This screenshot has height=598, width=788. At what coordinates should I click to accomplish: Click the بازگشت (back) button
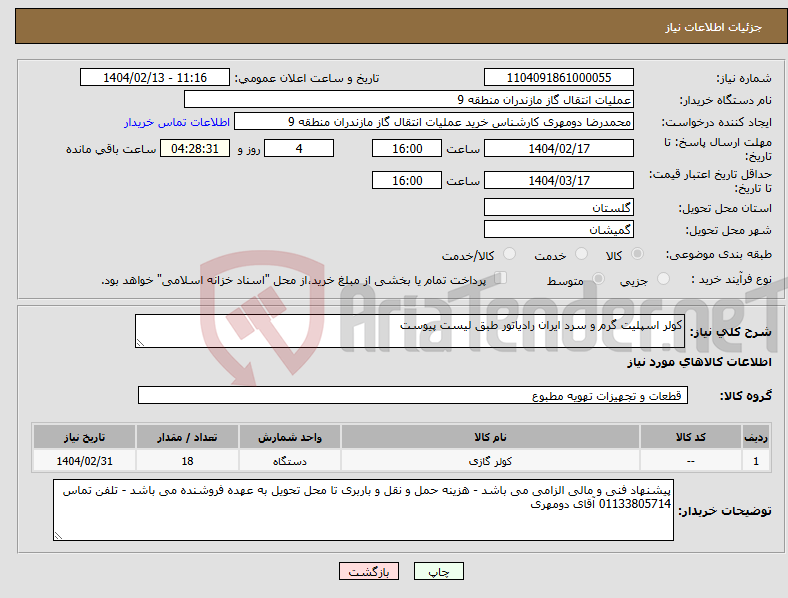tap(369, 571)
